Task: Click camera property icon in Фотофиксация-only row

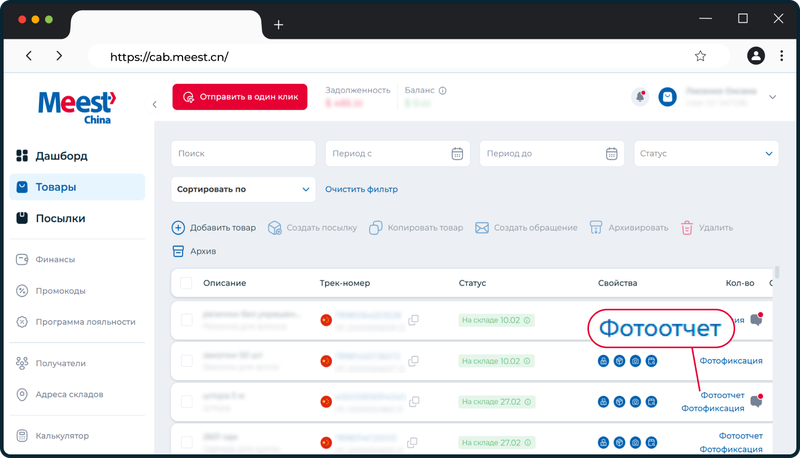Action: tap(635, 361)
